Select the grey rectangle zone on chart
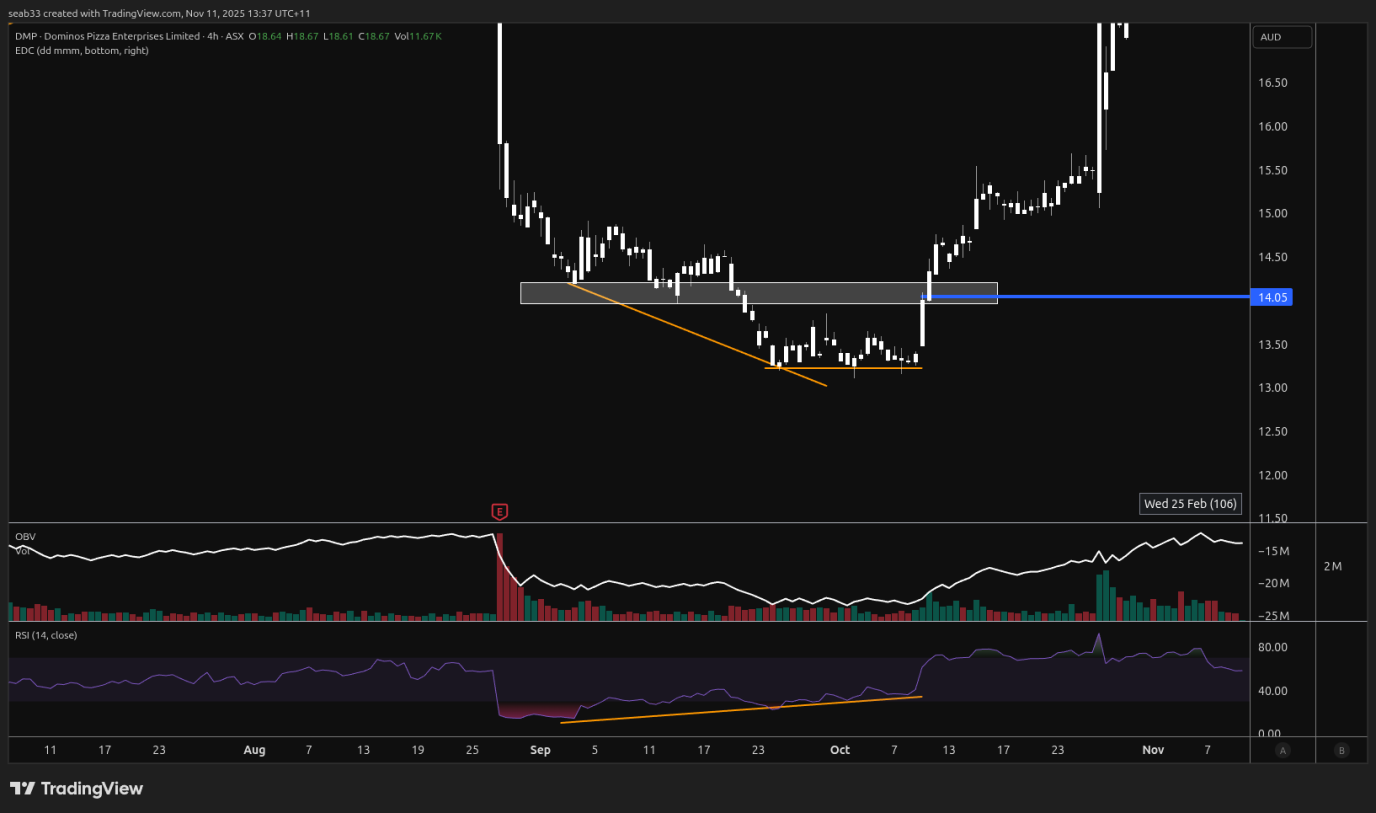This screenshot has height=813, width=1376. (x=620, y=293)
